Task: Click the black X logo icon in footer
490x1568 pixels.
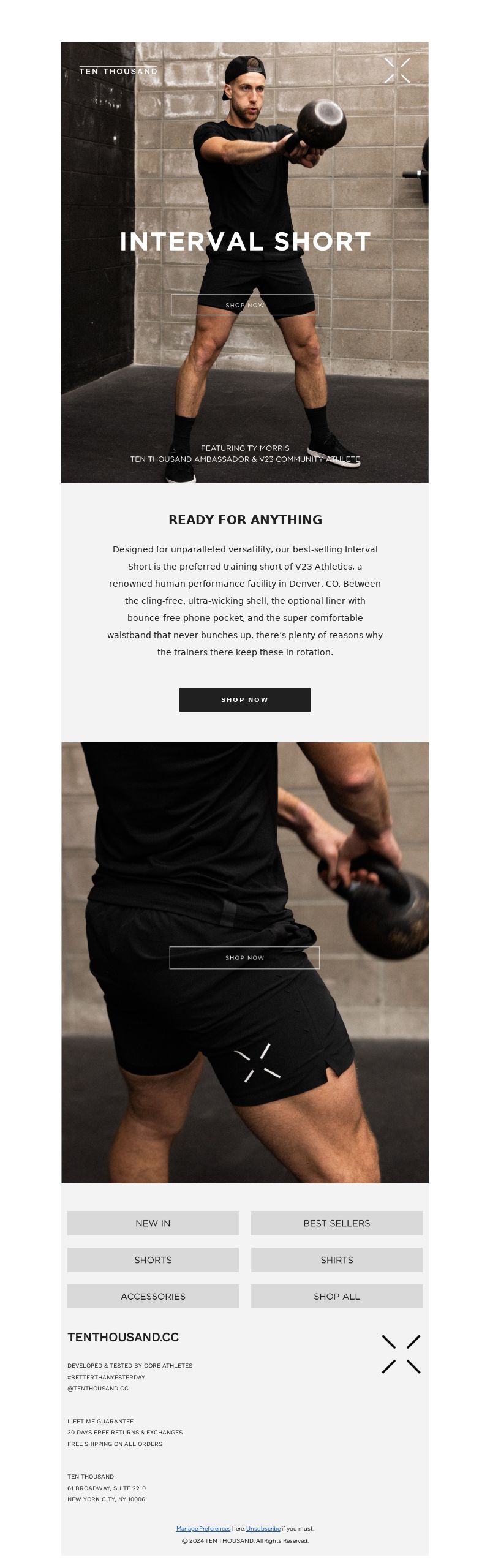Action: 401,1354
